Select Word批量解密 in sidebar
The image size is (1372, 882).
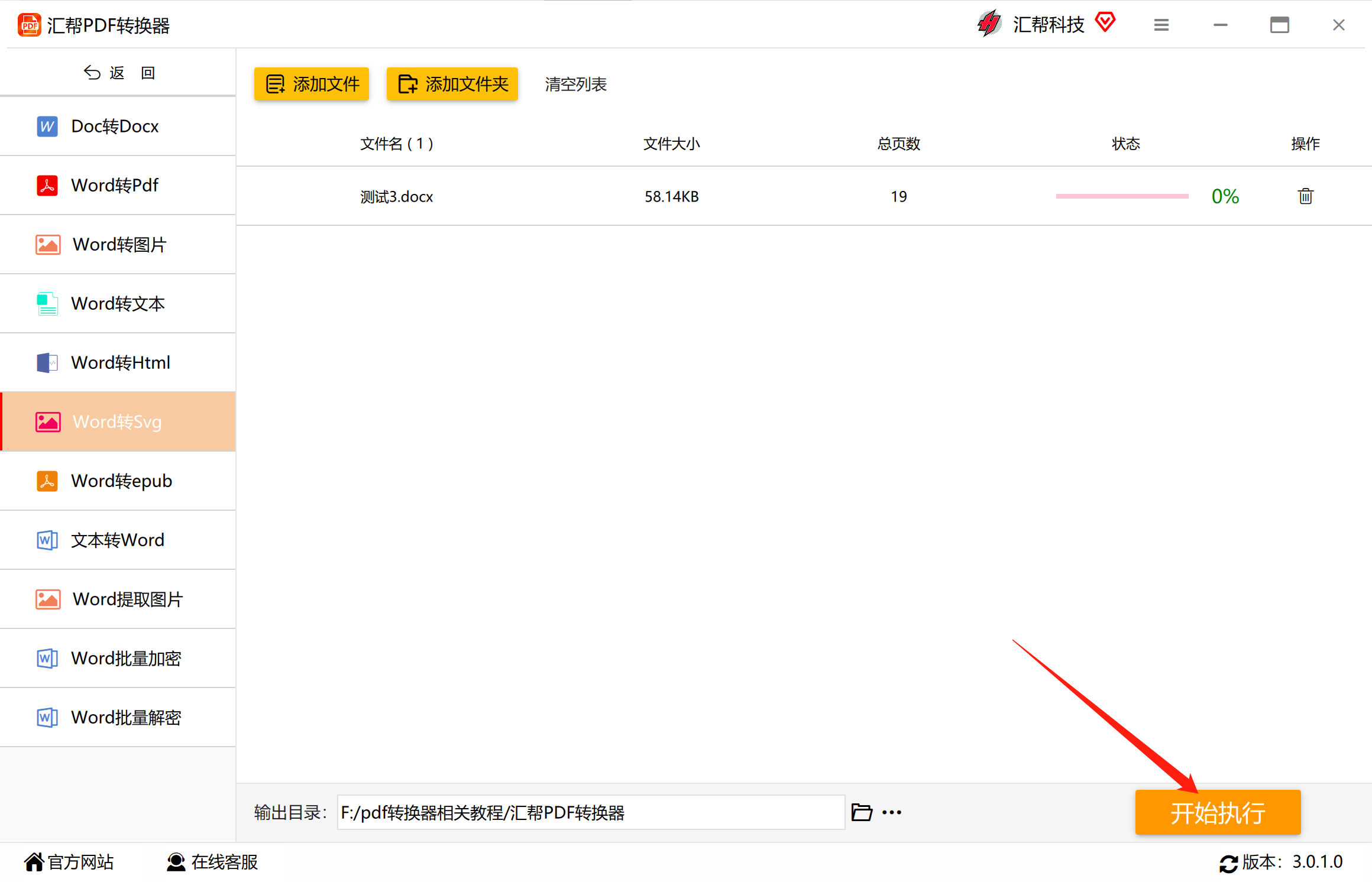(118, 717)
